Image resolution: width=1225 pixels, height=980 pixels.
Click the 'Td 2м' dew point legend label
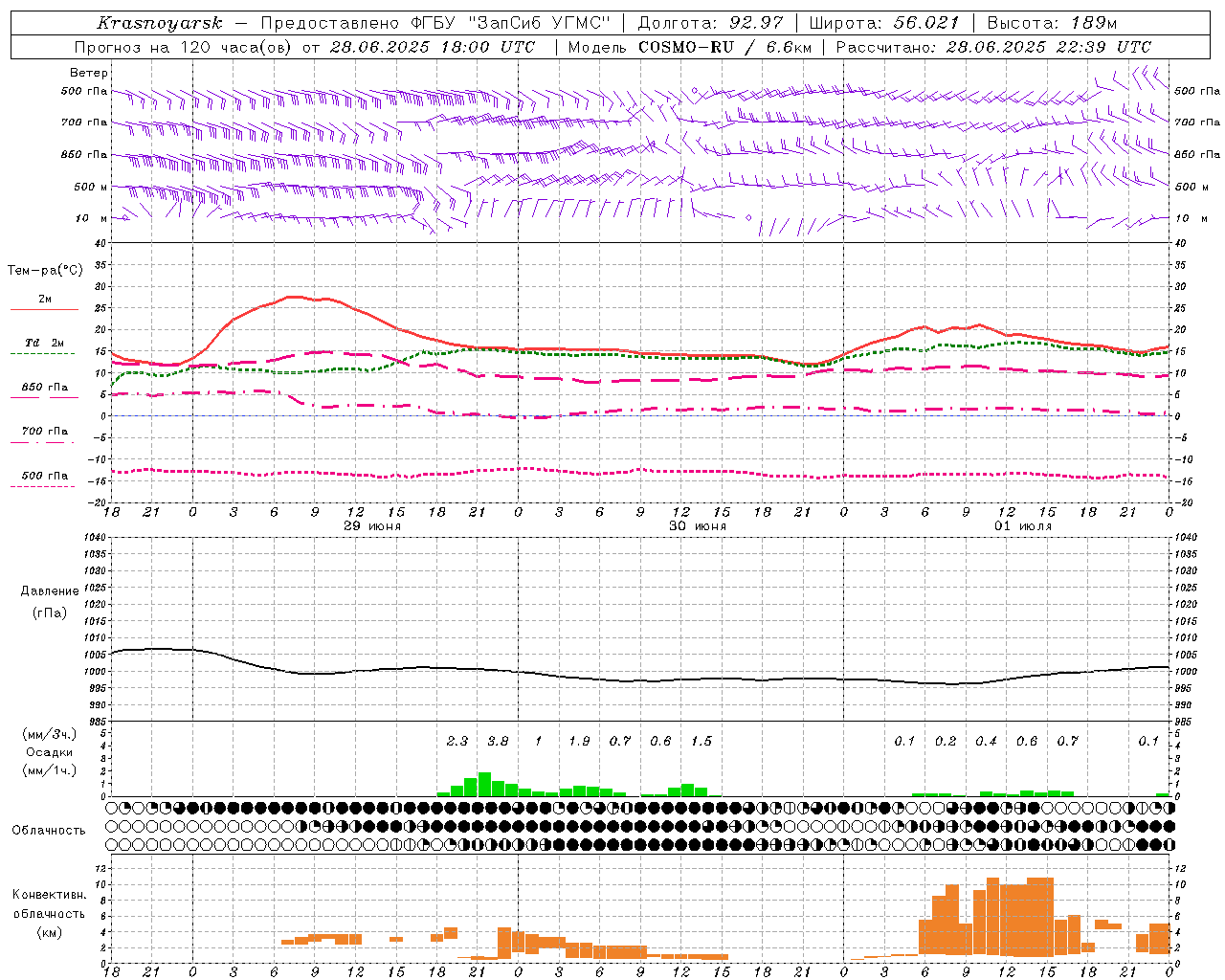click(x=44, y=343)
